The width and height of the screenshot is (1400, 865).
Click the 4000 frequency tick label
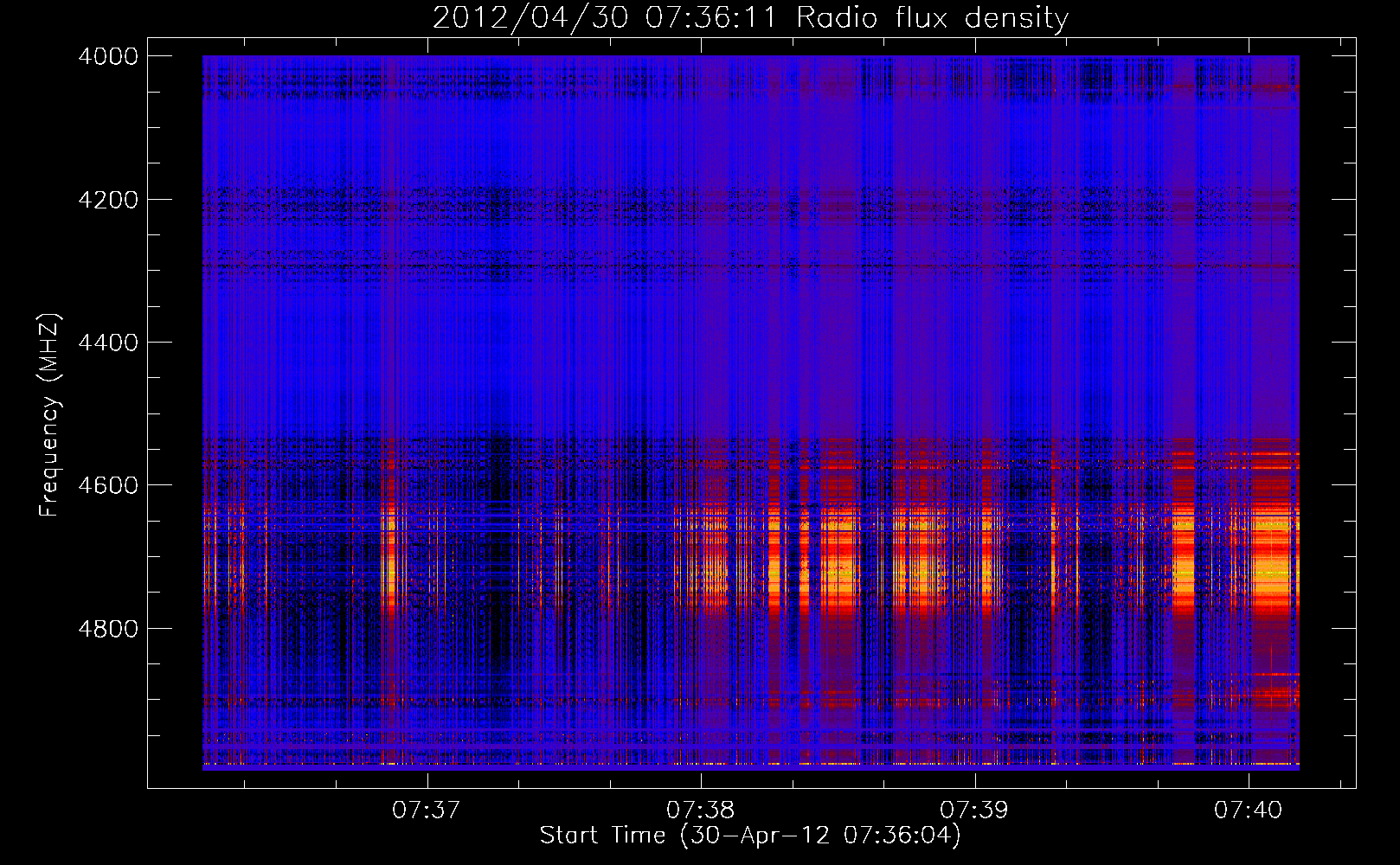108,56
